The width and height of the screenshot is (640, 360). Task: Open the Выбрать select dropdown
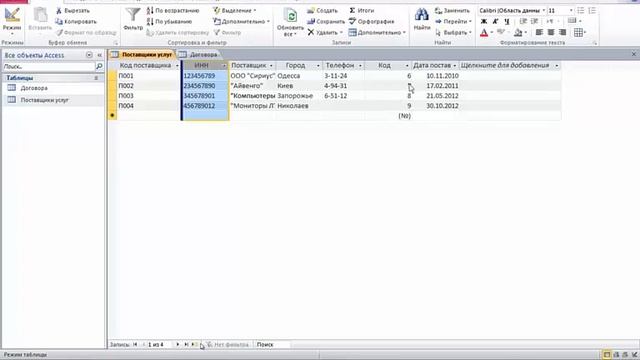coord(453,32)
